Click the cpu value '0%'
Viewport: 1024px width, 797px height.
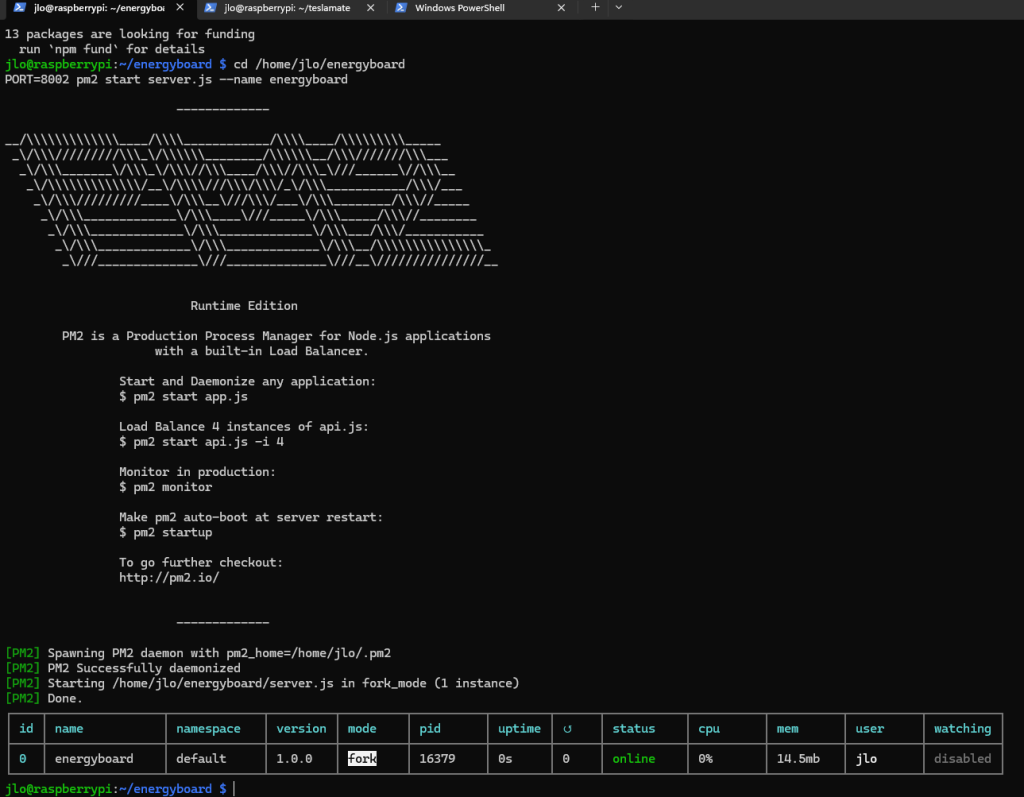705,758
